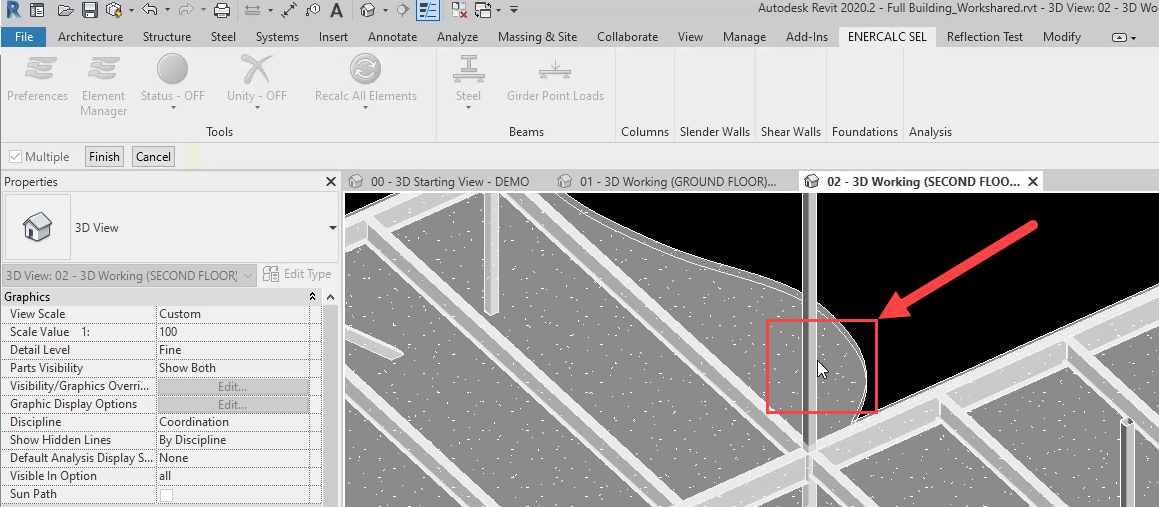Open the Element Manager tool
The image size is (1159, 507).
(103, 86)
